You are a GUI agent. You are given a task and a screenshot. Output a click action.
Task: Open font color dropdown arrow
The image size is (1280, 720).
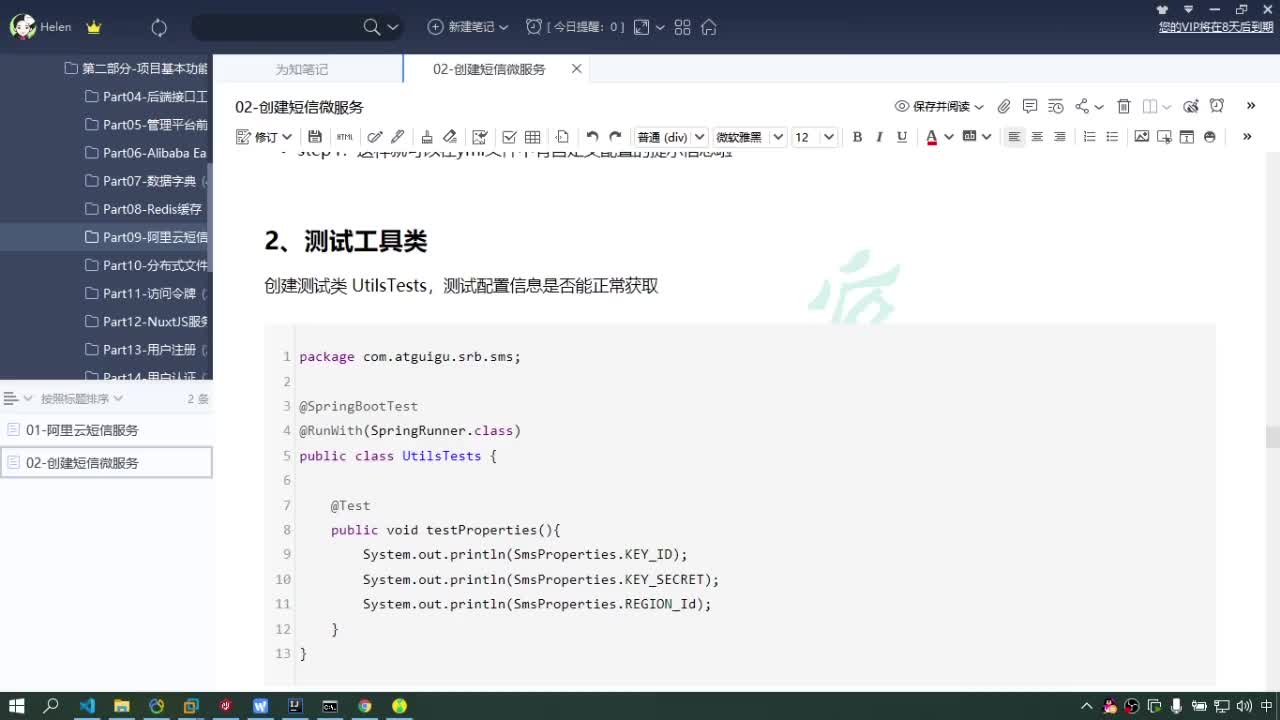click(949, 137)
